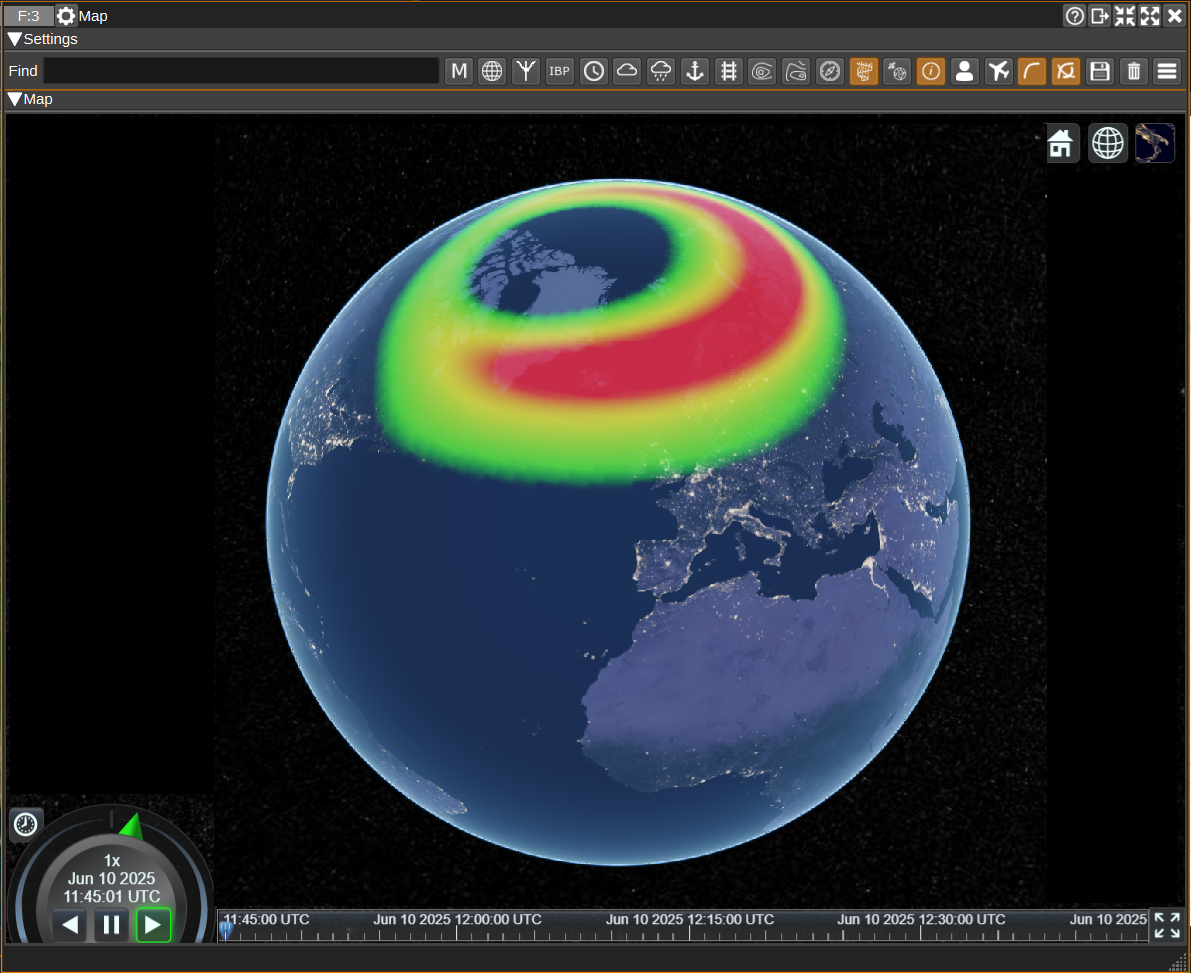Open the globe scene mode picker
This screenshot has height=973, width=1191.
click(x=1108, y=143)
